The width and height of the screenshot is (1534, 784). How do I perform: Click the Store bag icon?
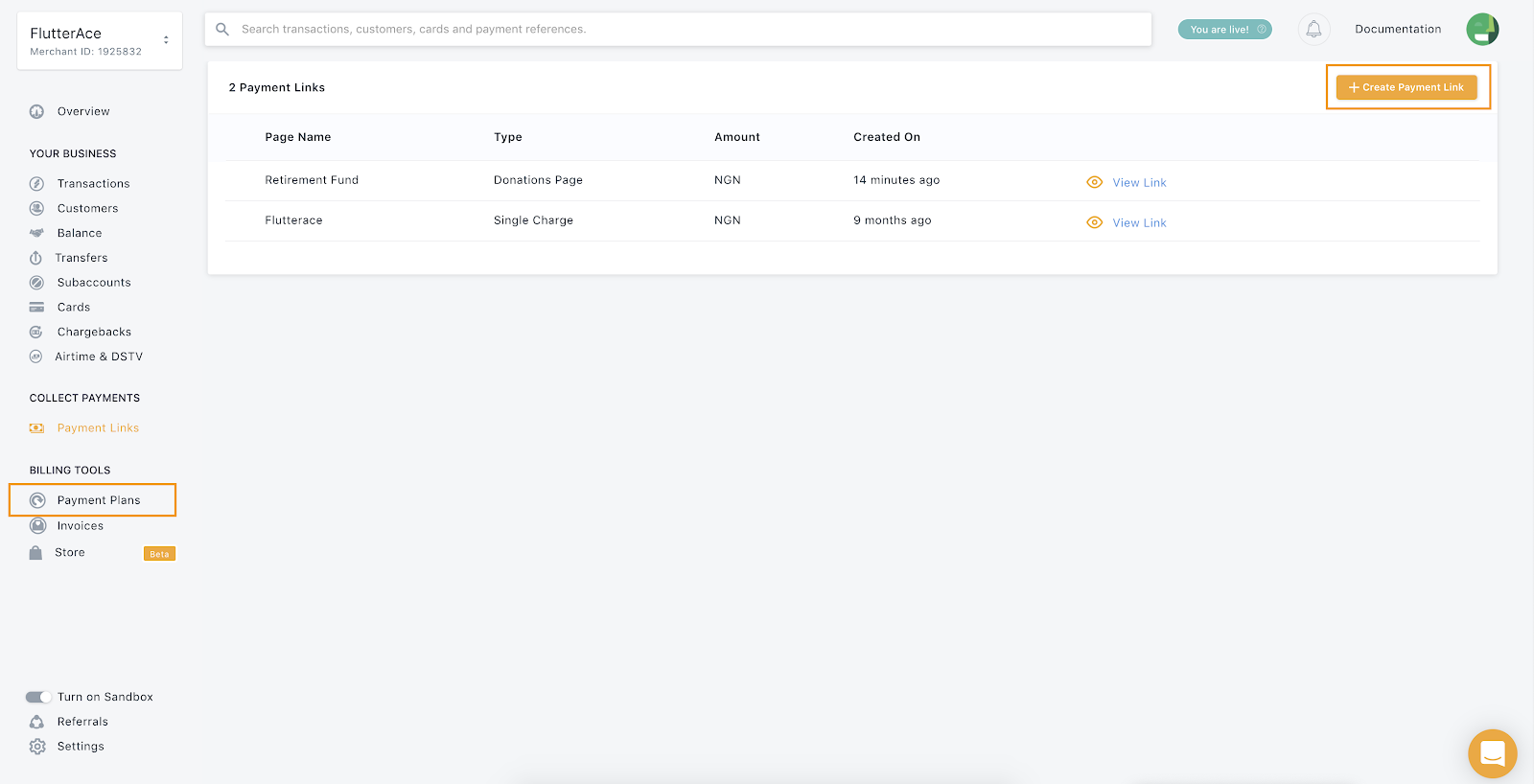click(x=35, y=553)
